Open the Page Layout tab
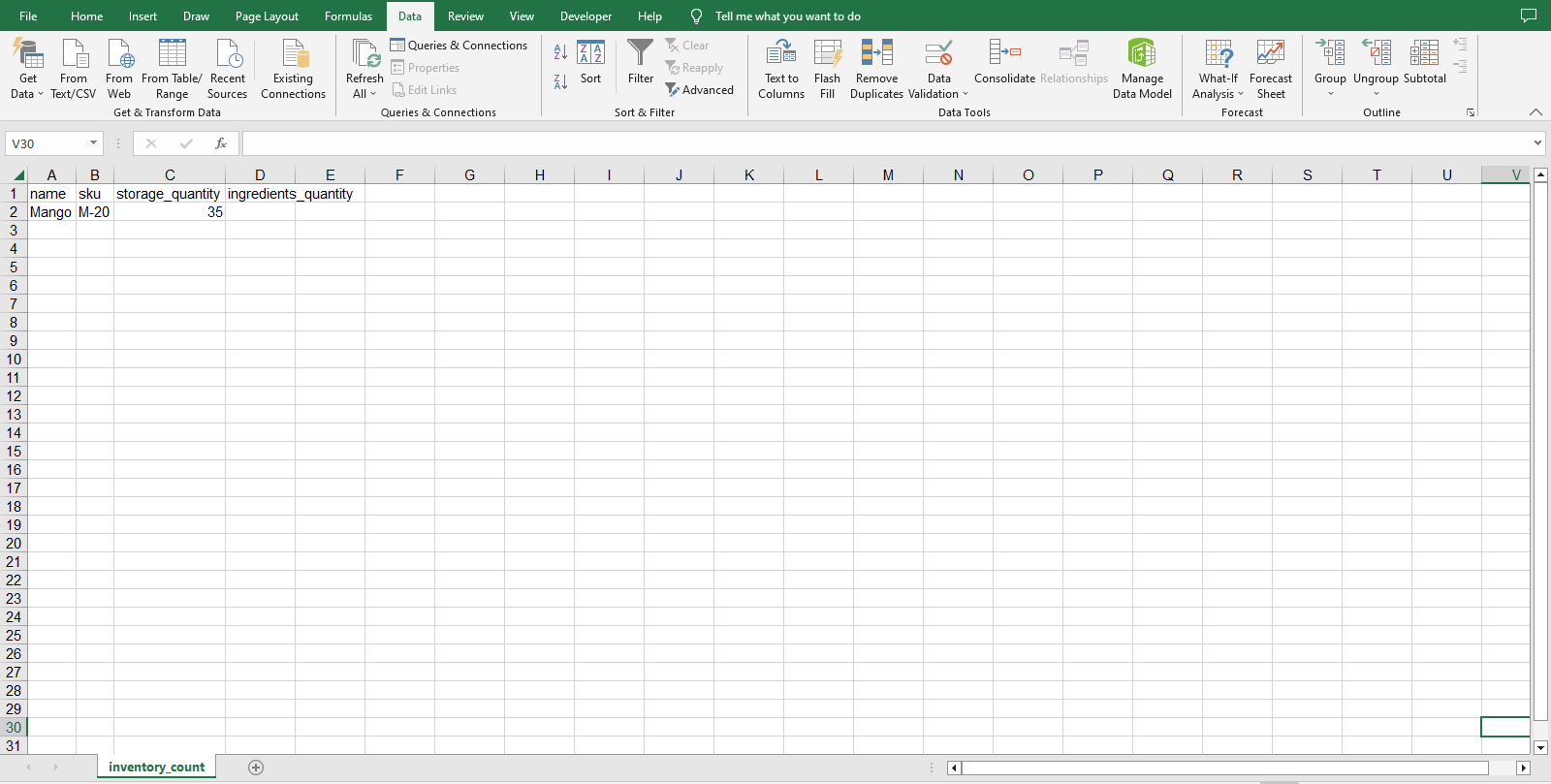1551x784 pixels. 267,16
